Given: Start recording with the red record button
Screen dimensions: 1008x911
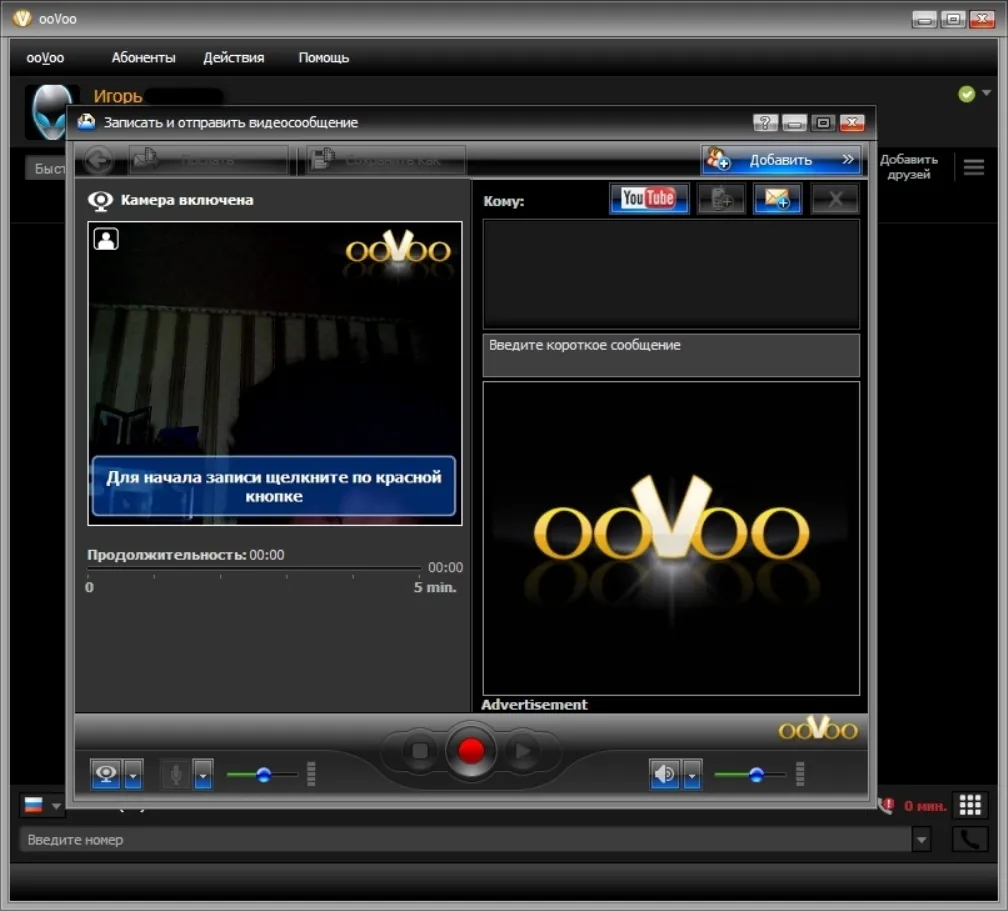Looking at the screenshot, I should pyautogui.click(x=471, y=750).
